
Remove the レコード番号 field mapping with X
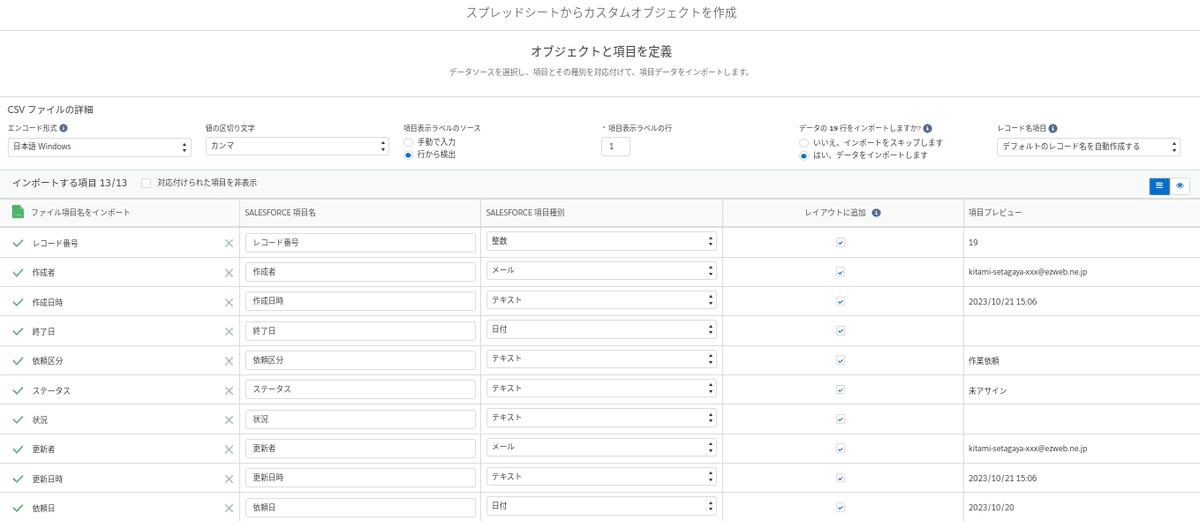click(228, 243)
